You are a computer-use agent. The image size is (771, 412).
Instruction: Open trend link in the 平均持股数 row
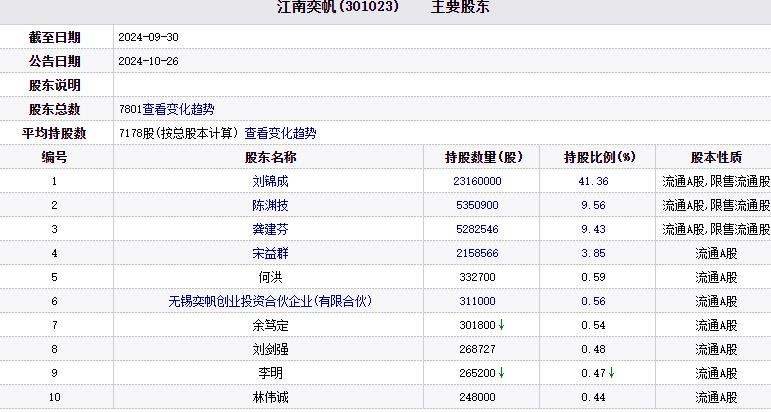coord(280,133)
